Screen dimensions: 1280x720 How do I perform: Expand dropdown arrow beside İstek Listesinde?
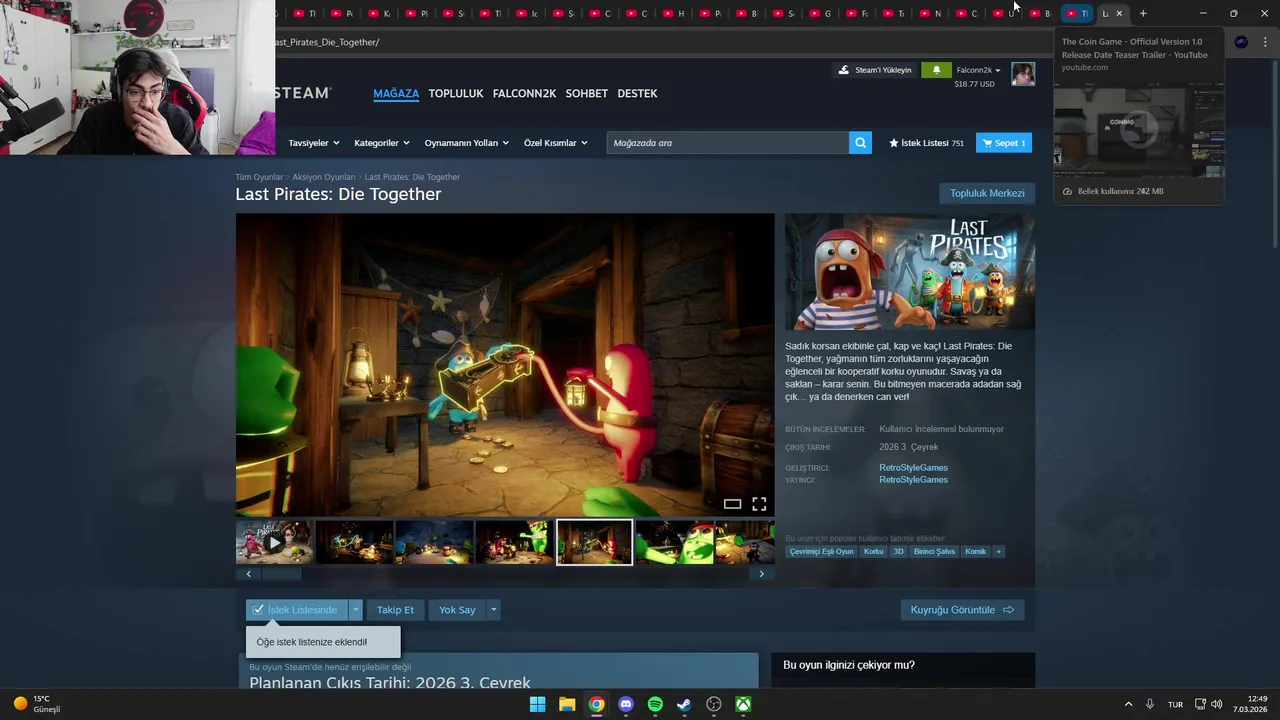(355, 610)
